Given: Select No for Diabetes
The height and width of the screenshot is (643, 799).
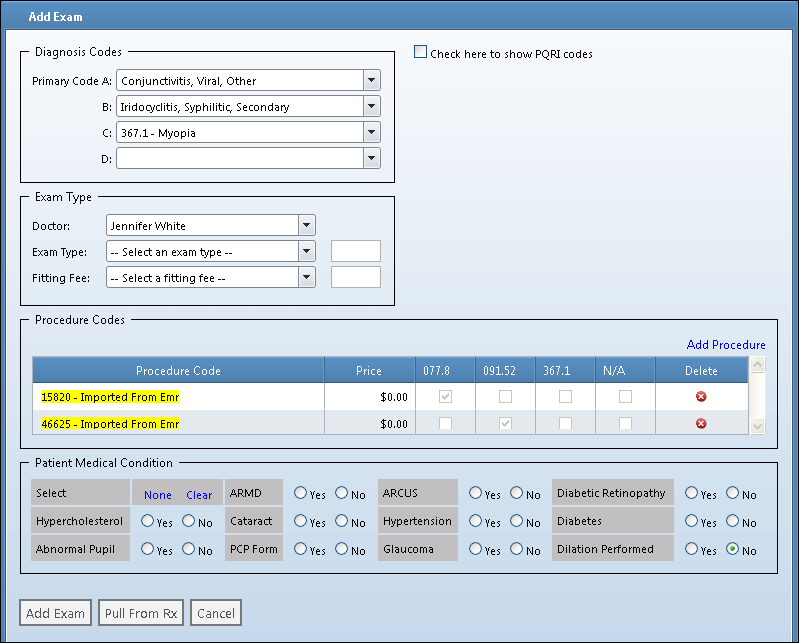Looking at the screenshot, I should 733,521.
